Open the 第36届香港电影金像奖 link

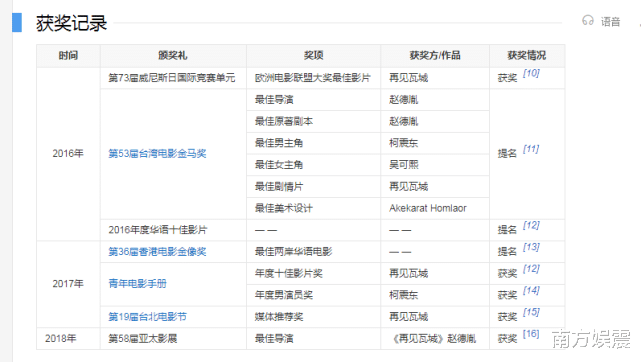pyautogui.click(x=157, y=252)
